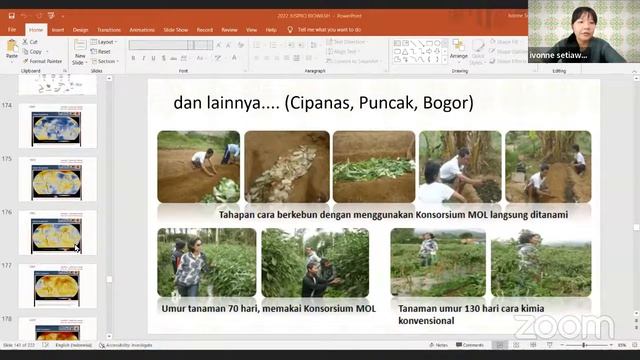The height and width of the screenshot is (360, 640).
Task: Go to the Slide Show tab
Action: coord(176,30)
